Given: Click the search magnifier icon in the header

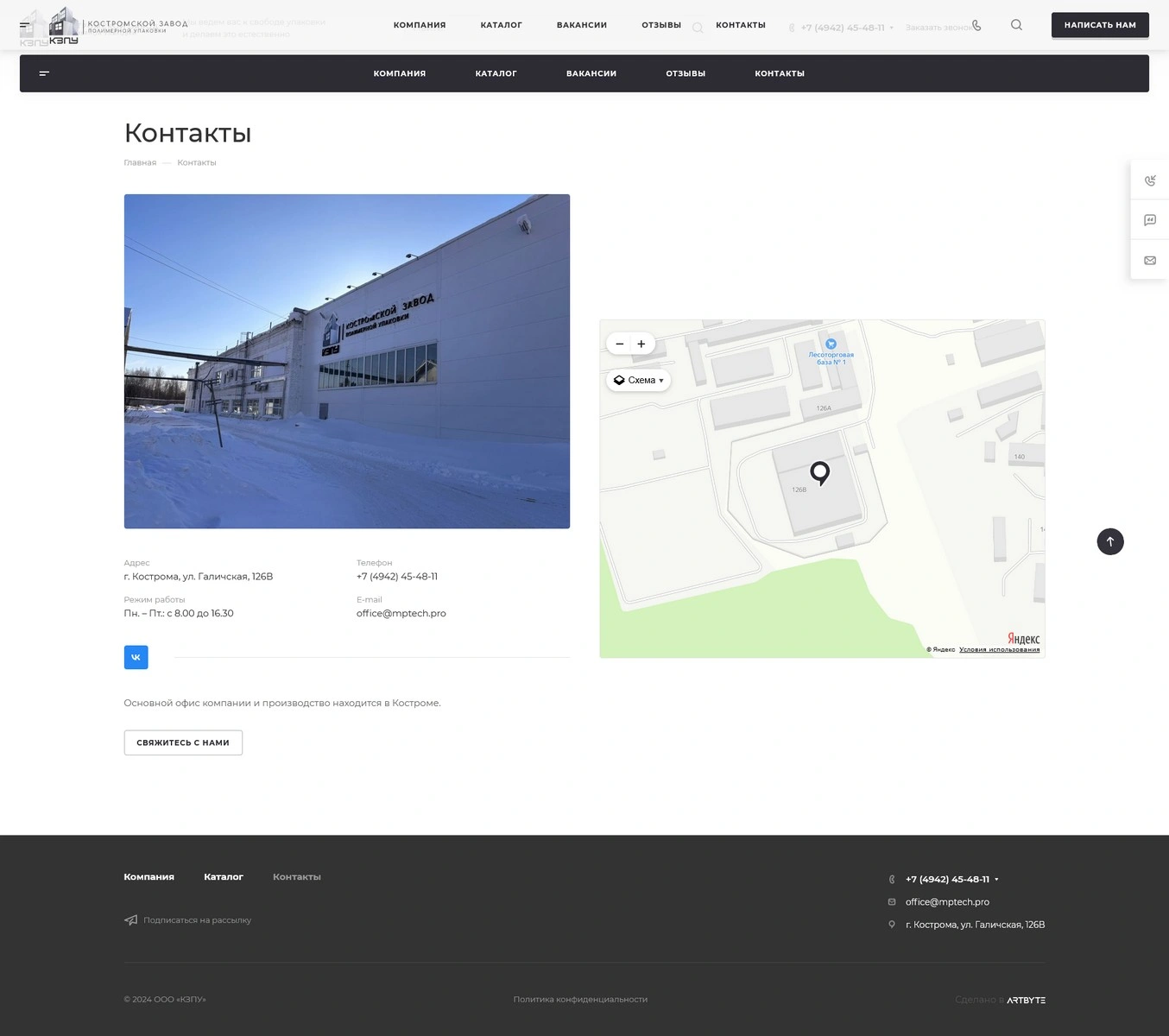Looking at the screenshot, I should tap(1016, 25).
